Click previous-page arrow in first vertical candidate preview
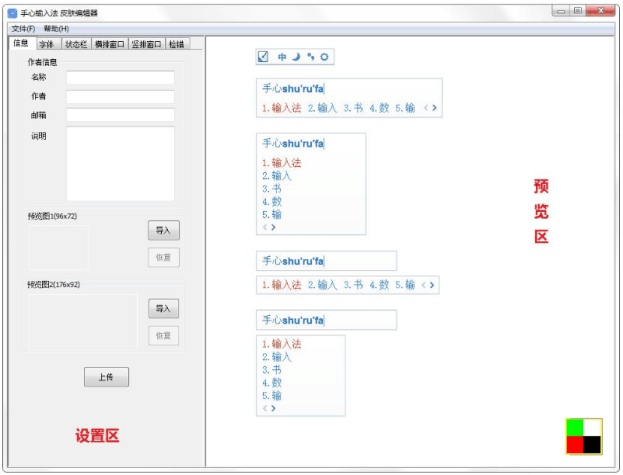Image resolution: width=623 pixels, height=475 pixels. point(265,227)
